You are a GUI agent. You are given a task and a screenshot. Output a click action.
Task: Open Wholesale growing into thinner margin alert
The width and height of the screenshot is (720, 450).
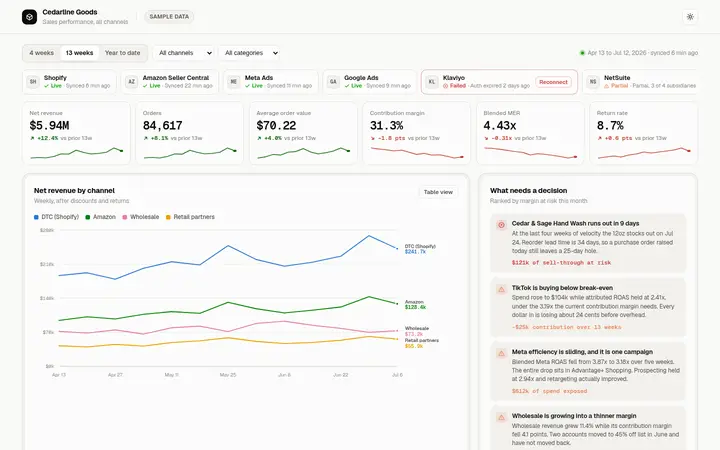[588, 428]
